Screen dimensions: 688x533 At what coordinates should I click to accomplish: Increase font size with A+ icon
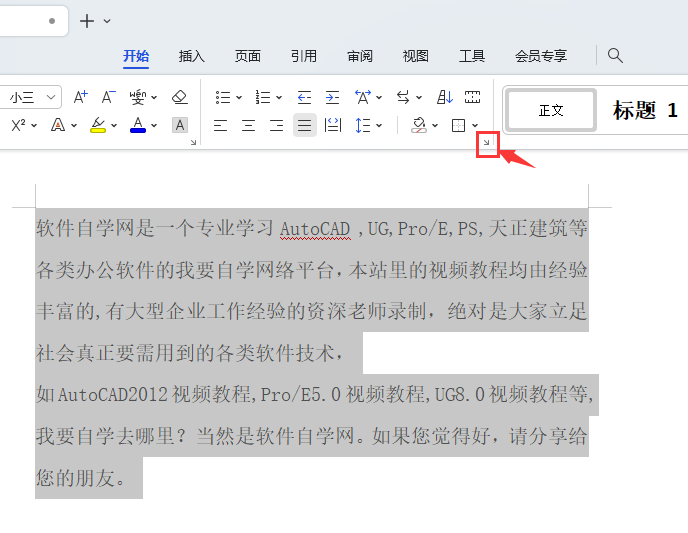pyautogui.click(x=80, y=97)
